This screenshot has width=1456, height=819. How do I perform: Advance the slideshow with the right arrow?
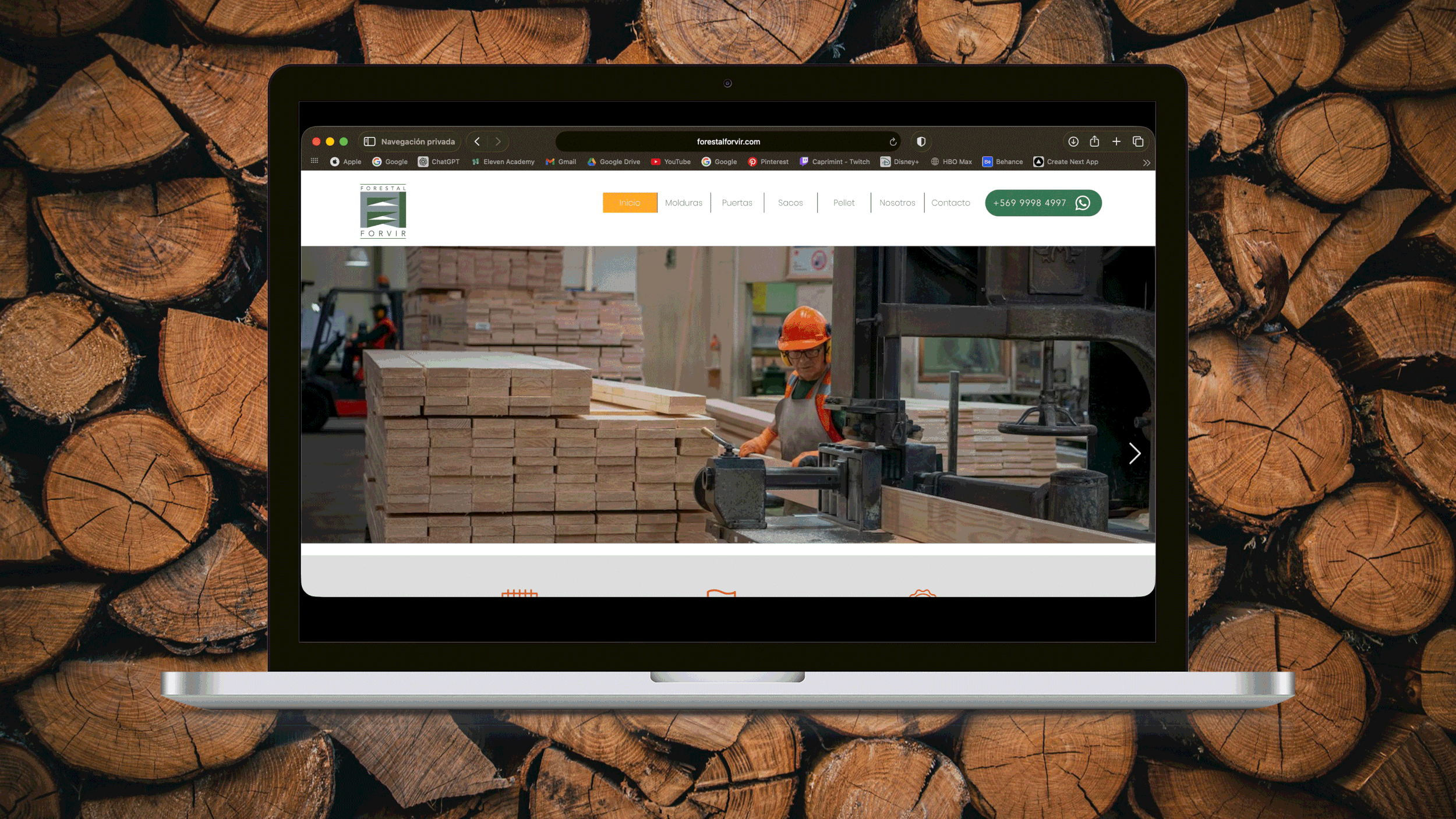coord(1134,453)
